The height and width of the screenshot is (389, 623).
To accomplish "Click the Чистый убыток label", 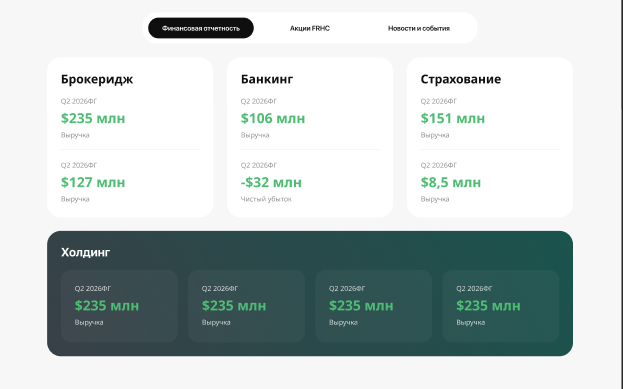I will 266,199.
